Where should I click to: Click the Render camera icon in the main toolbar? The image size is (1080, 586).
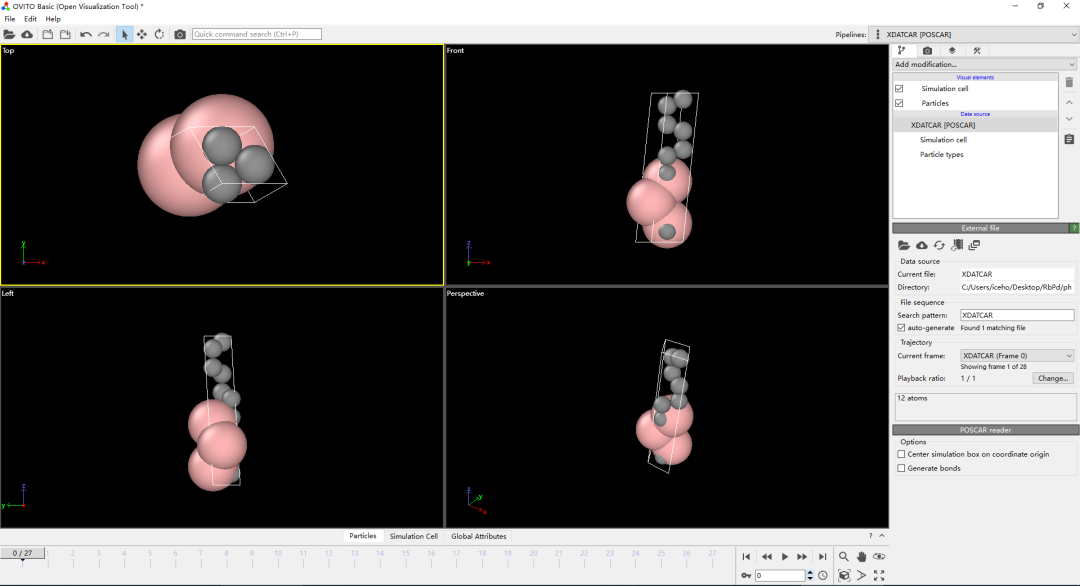click(180, 34)
